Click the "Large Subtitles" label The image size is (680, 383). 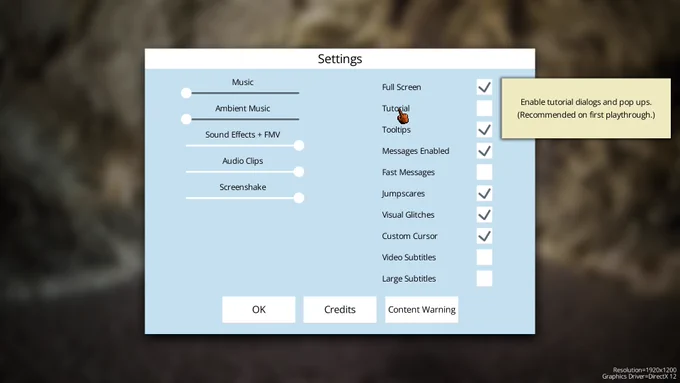coord(409,279)
